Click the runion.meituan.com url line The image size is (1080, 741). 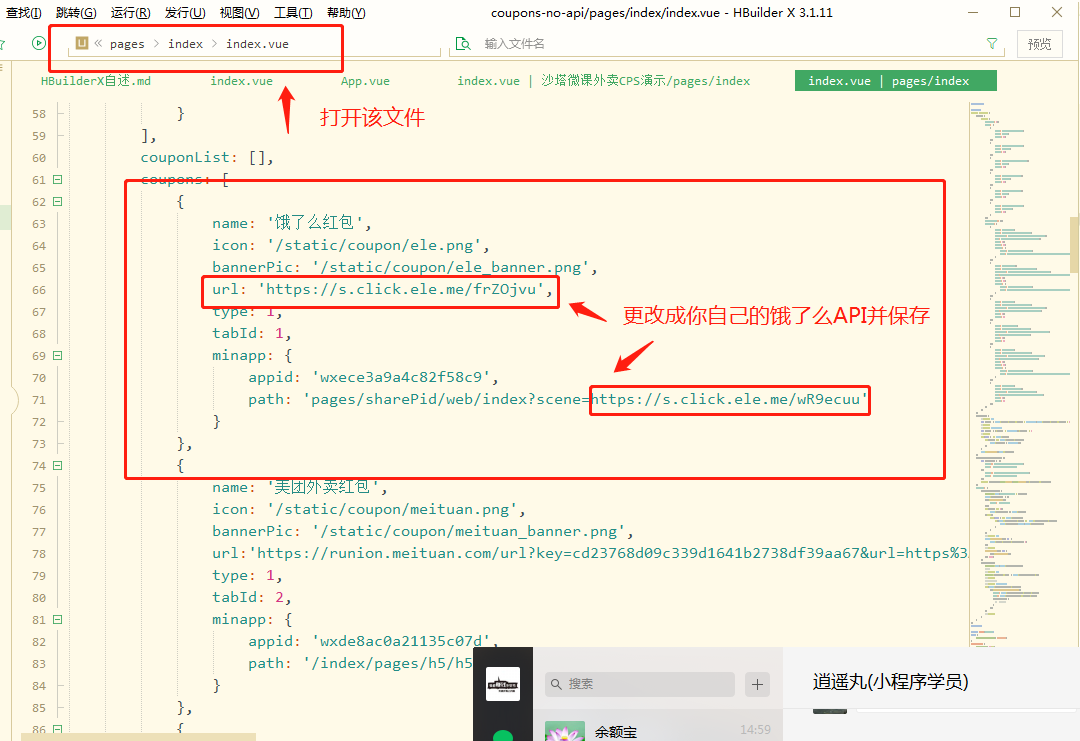click(x=590, y=554)
